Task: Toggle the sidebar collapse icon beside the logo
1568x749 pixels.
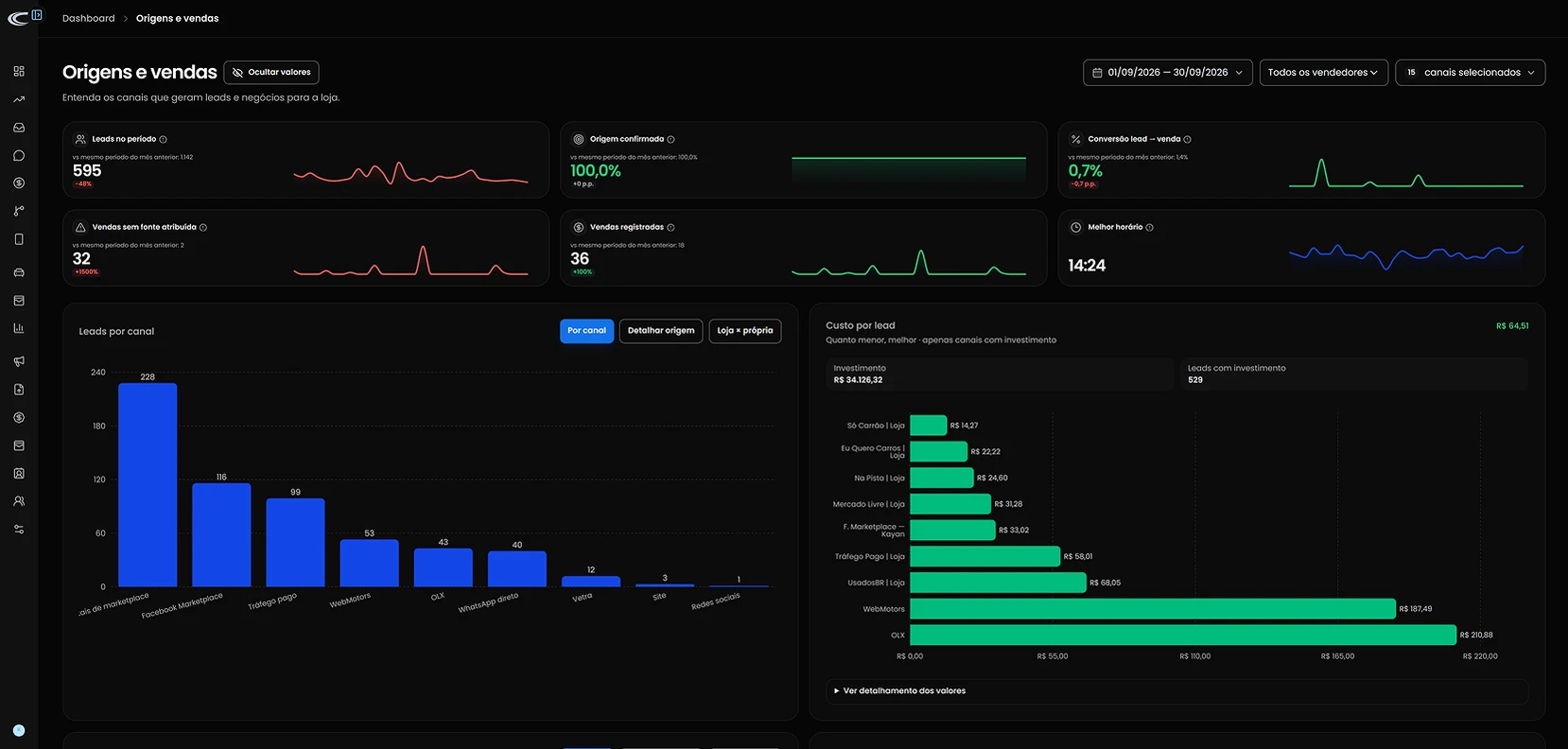Action: coord(37,15)
